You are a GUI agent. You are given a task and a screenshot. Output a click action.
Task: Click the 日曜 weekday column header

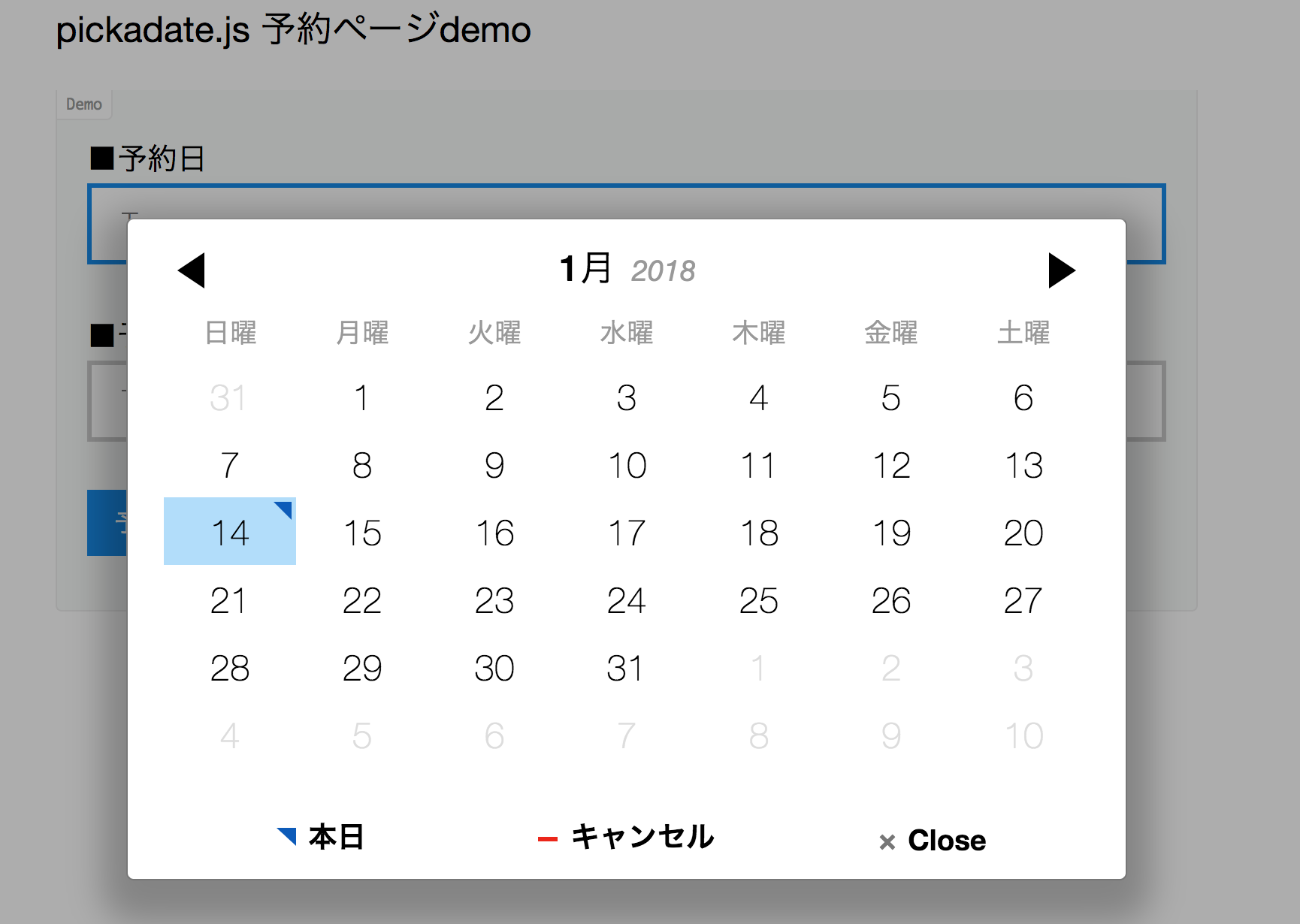click(x=230, y=333)
